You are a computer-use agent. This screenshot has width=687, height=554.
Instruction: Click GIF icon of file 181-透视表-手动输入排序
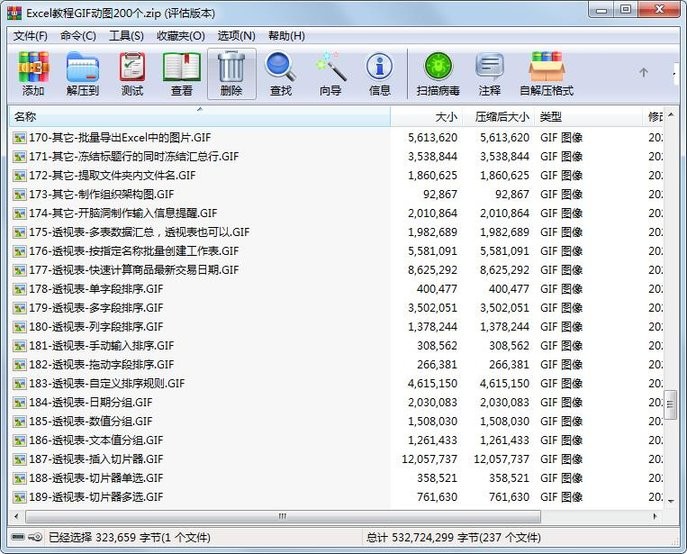(x=19, y=346)
